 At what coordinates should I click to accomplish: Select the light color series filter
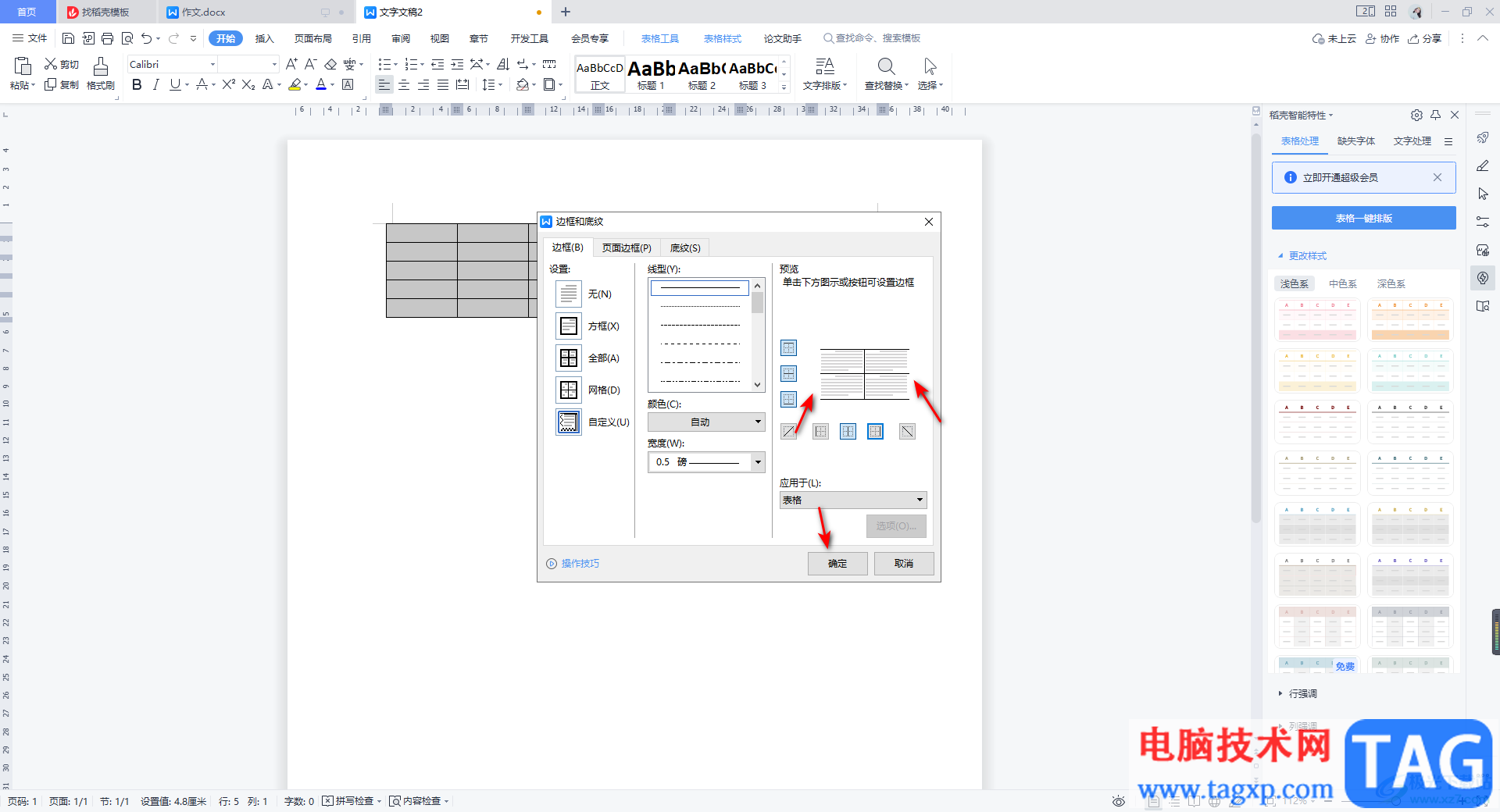tap(1295, 283)
